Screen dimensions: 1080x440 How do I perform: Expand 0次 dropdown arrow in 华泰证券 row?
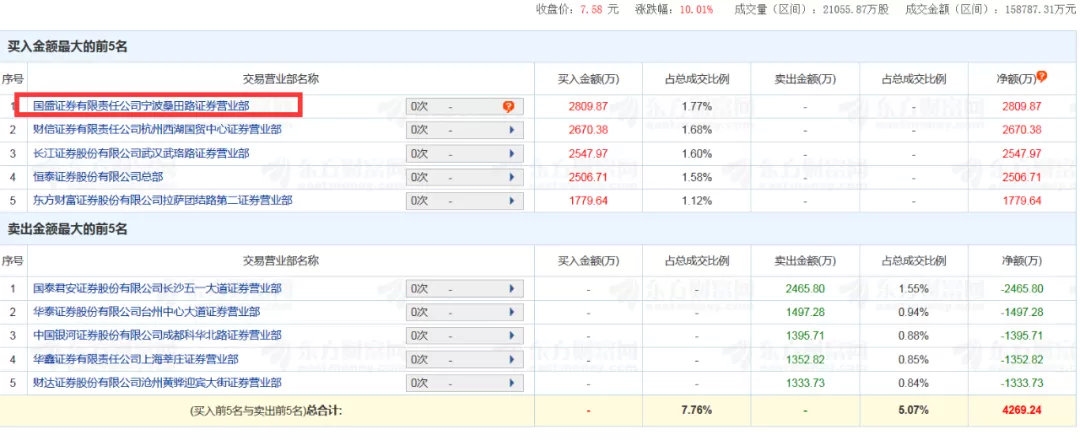pos(511,312)
